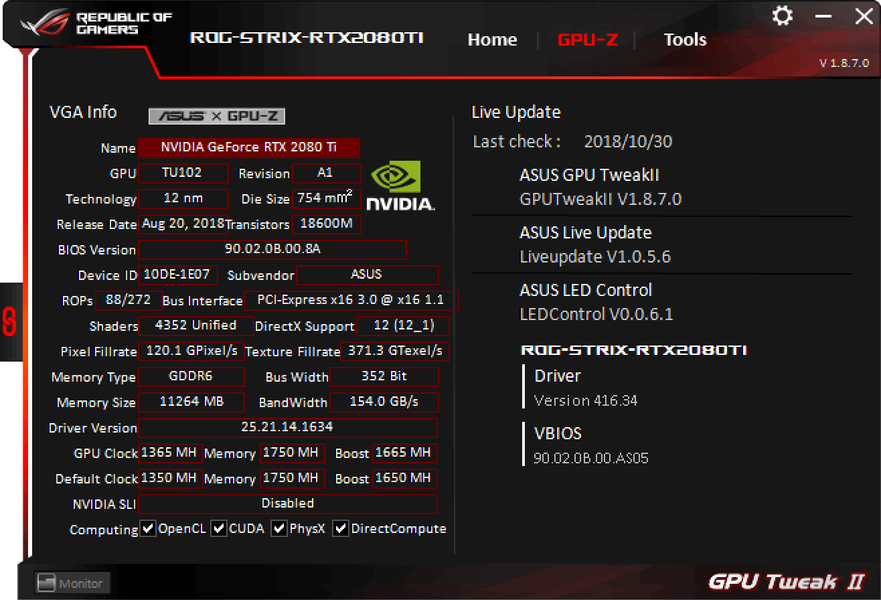Click the Driver Version field 25.21.14.1634

point(287,428)
